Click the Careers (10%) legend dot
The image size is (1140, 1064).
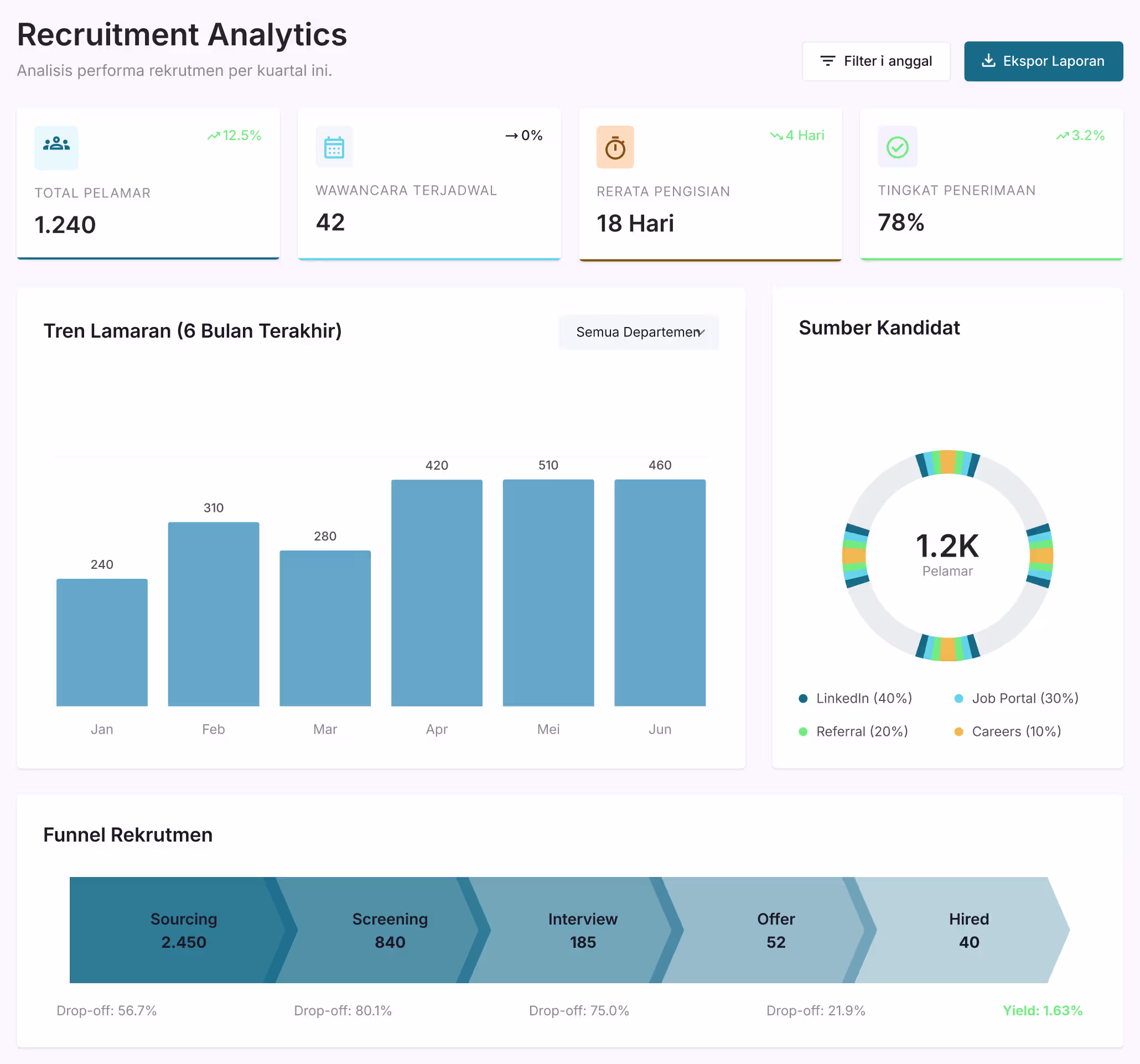[958, 731]
